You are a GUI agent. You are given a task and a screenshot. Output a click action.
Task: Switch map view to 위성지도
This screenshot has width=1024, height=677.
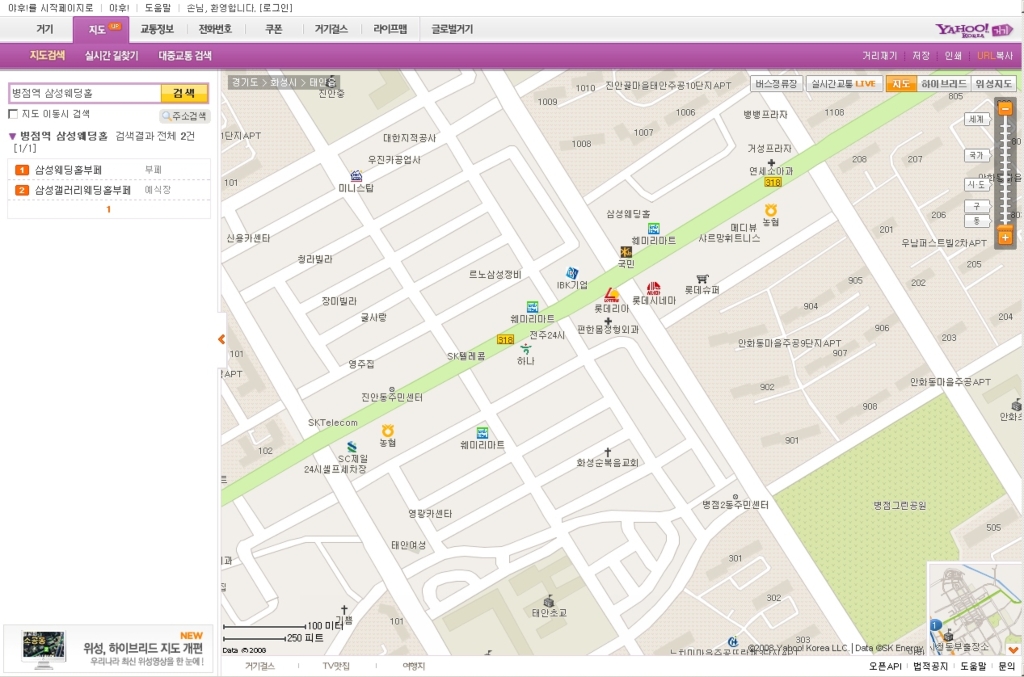pos(993,84)
